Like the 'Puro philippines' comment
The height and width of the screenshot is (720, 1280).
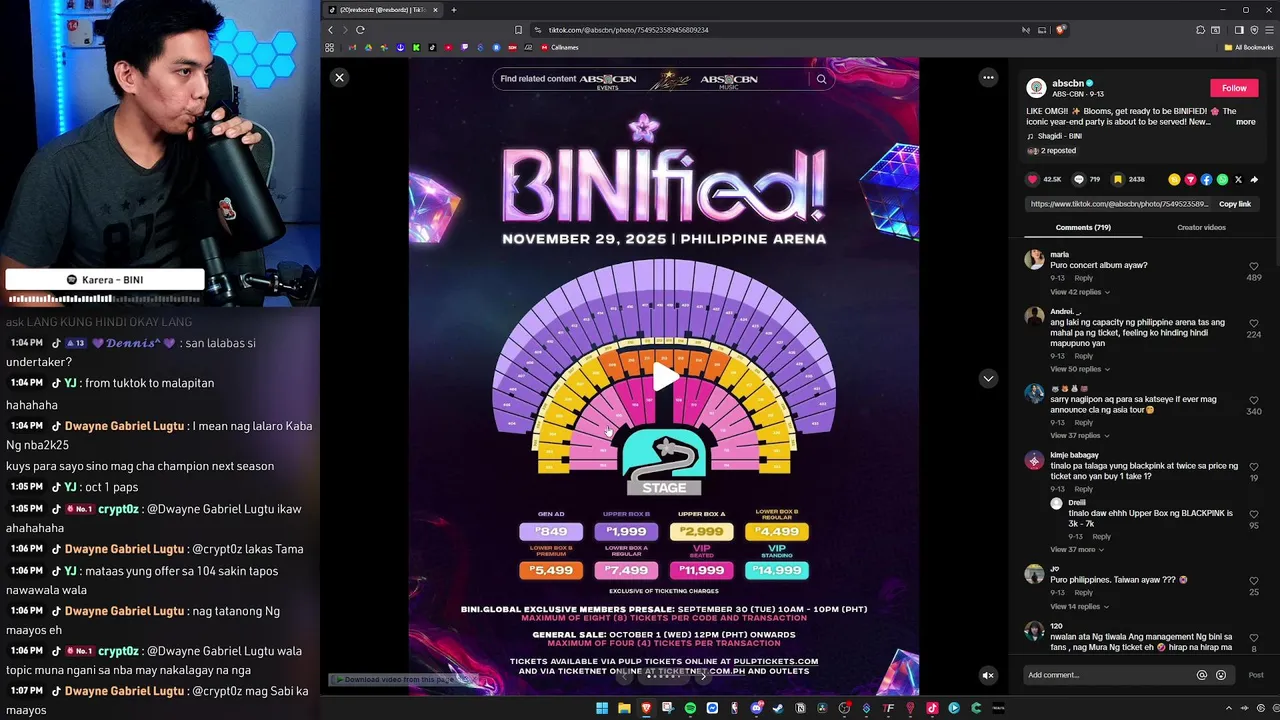tap(1253, 581)
